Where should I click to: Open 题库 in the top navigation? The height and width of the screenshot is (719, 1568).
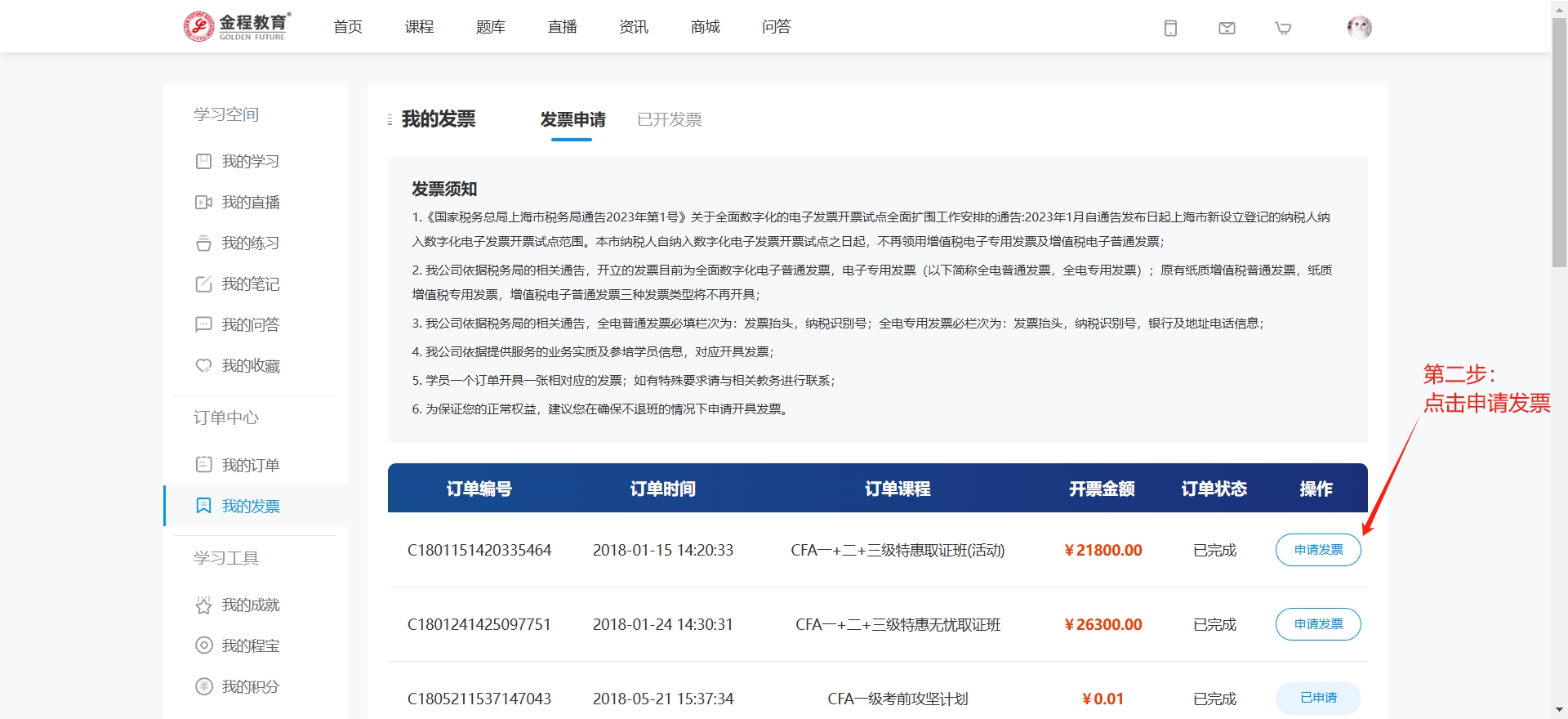pos(490,27)
